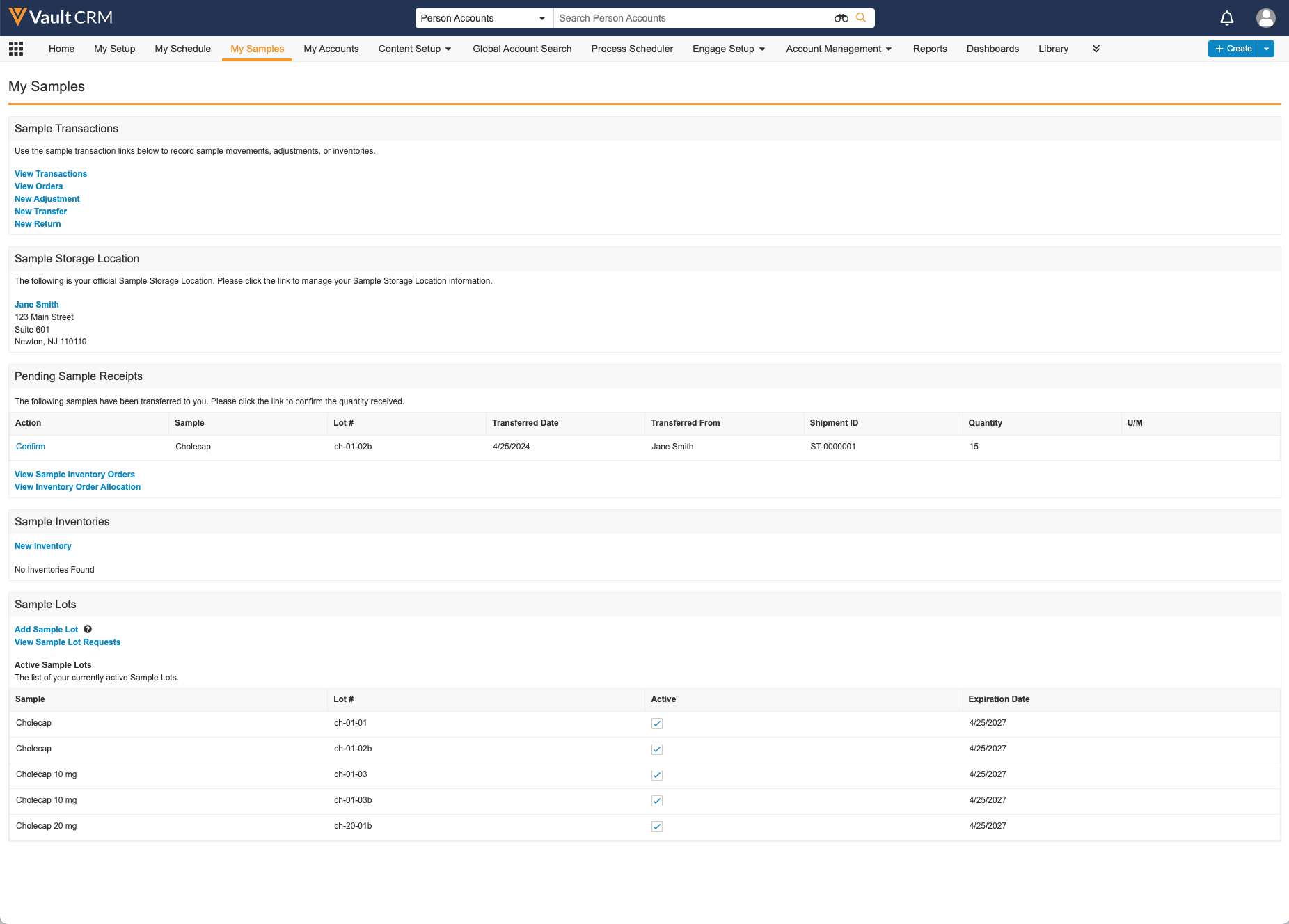Screen dimensions: 1289x924
Task: Open the user profile avatar
Action: [x=1265, y=18]
